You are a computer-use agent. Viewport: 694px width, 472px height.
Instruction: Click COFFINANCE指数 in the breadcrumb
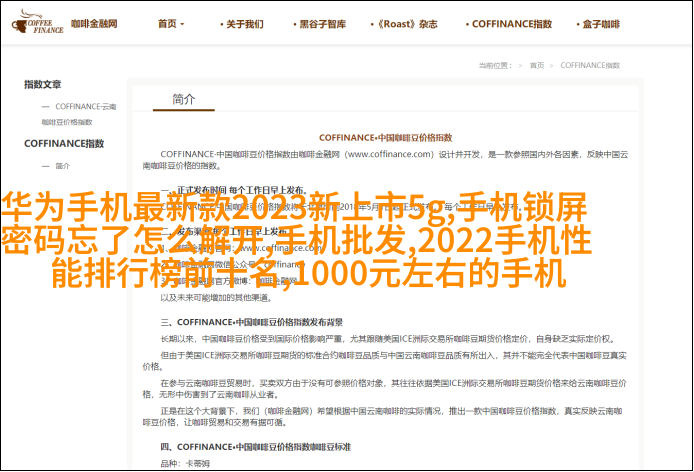[590, 66]
